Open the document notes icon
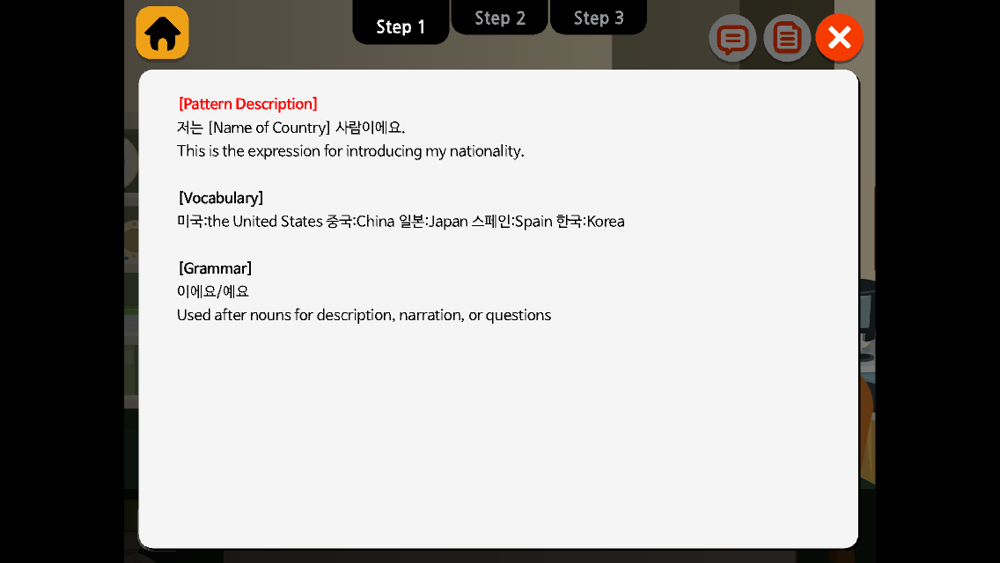The image size is (1000, 563). 787,38
